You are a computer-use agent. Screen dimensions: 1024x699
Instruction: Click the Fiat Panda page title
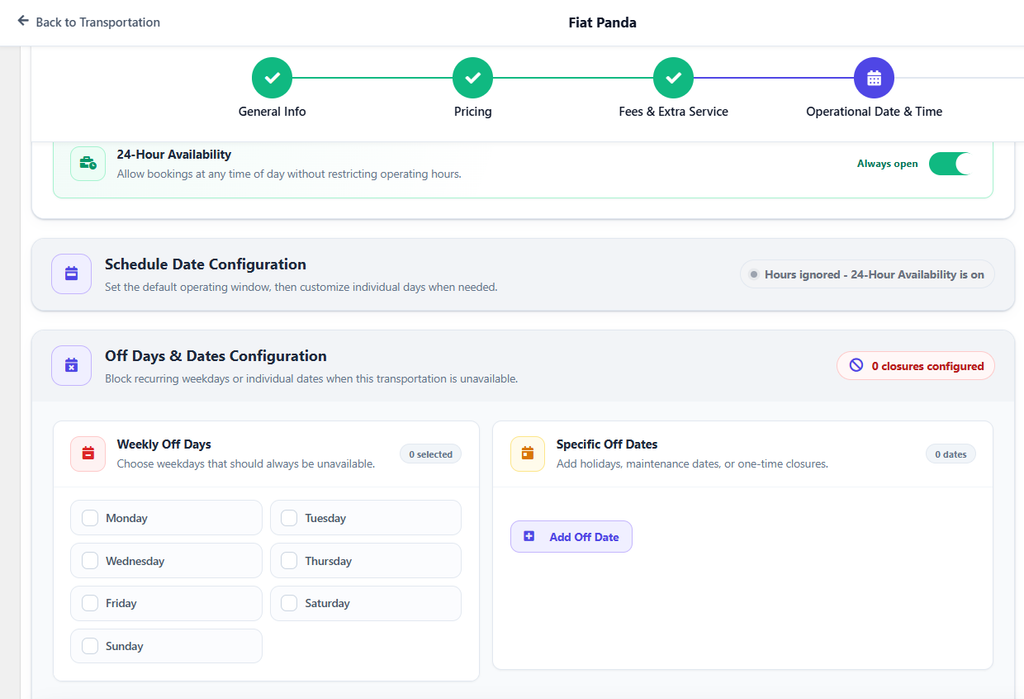click(602, 22)
